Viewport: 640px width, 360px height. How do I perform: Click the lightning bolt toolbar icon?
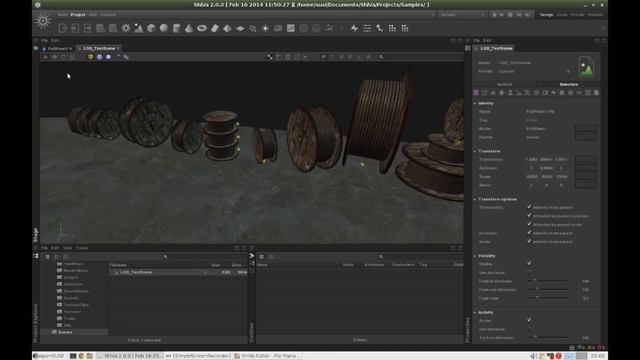[354, 28]
